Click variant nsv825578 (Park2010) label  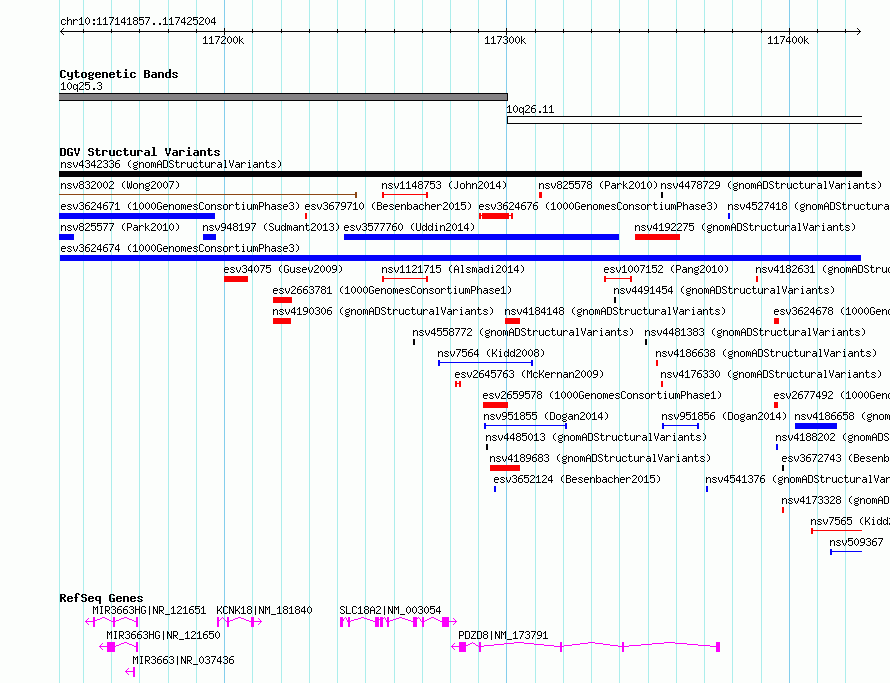click(x=598, y=186)
